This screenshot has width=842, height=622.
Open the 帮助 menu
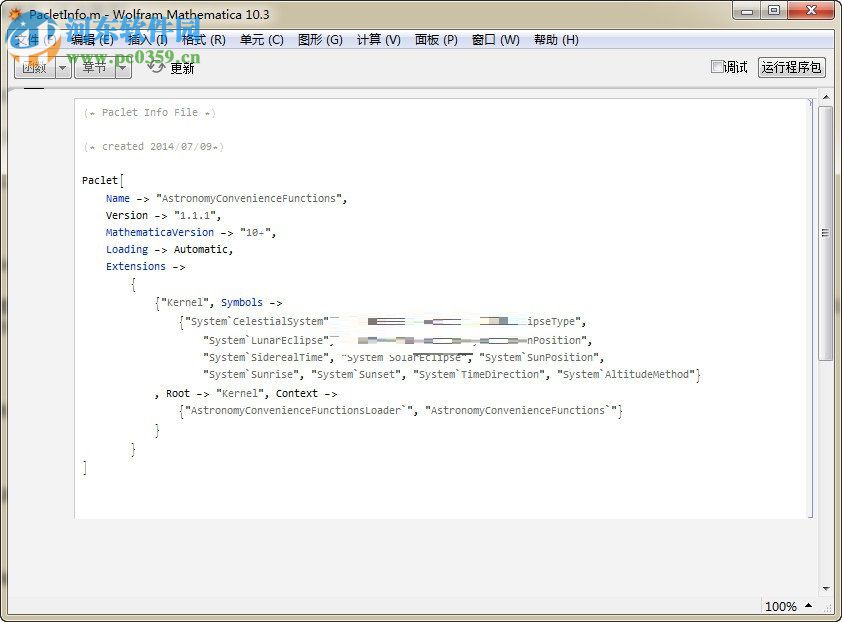pyautogui.click(x=556, y=40)
